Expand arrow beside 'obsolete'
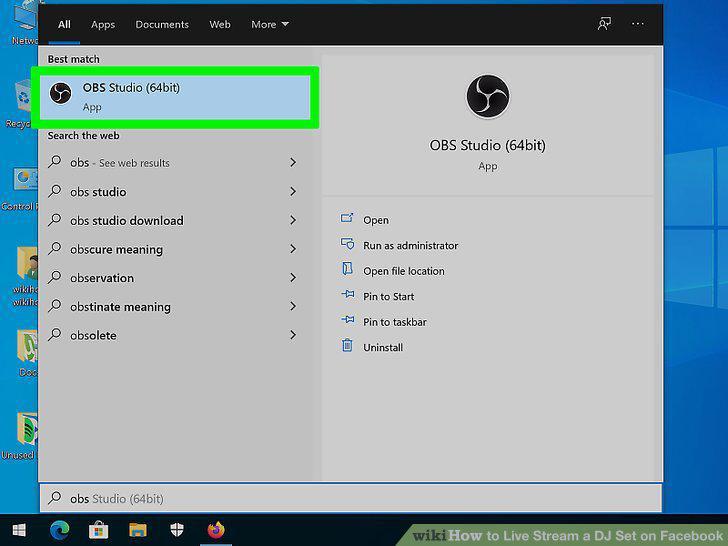 click(x=293, y=335)
